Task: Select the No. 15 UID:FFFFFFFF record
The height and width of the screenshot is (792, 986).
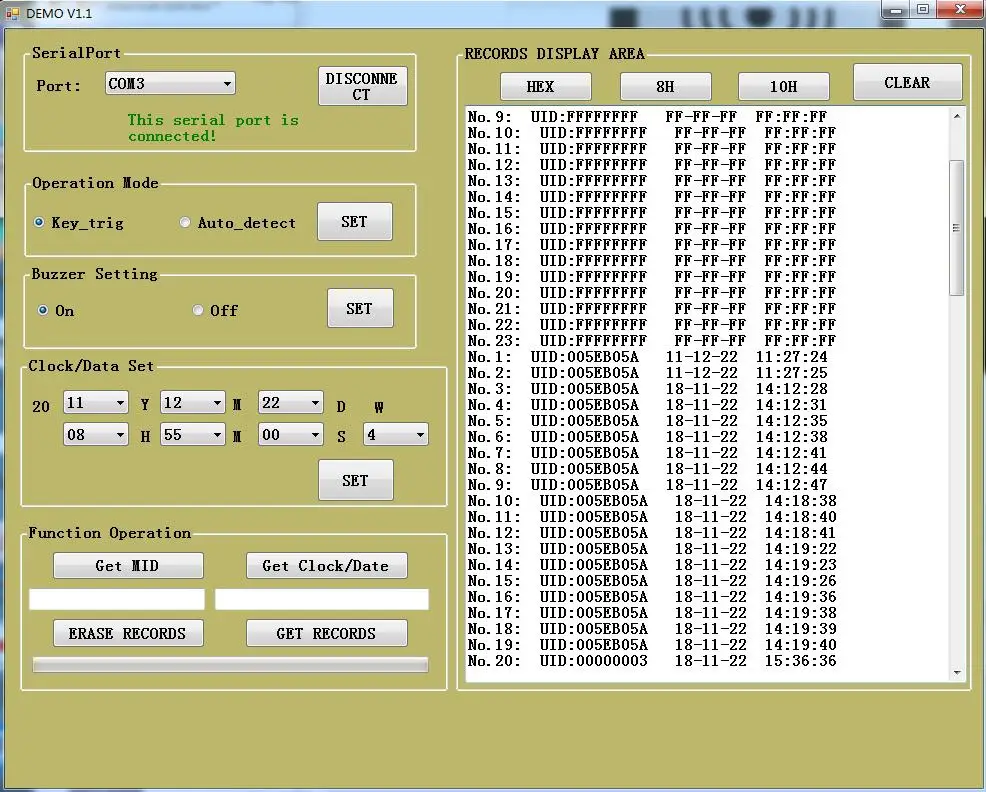Action: click(x=652, y=213)
